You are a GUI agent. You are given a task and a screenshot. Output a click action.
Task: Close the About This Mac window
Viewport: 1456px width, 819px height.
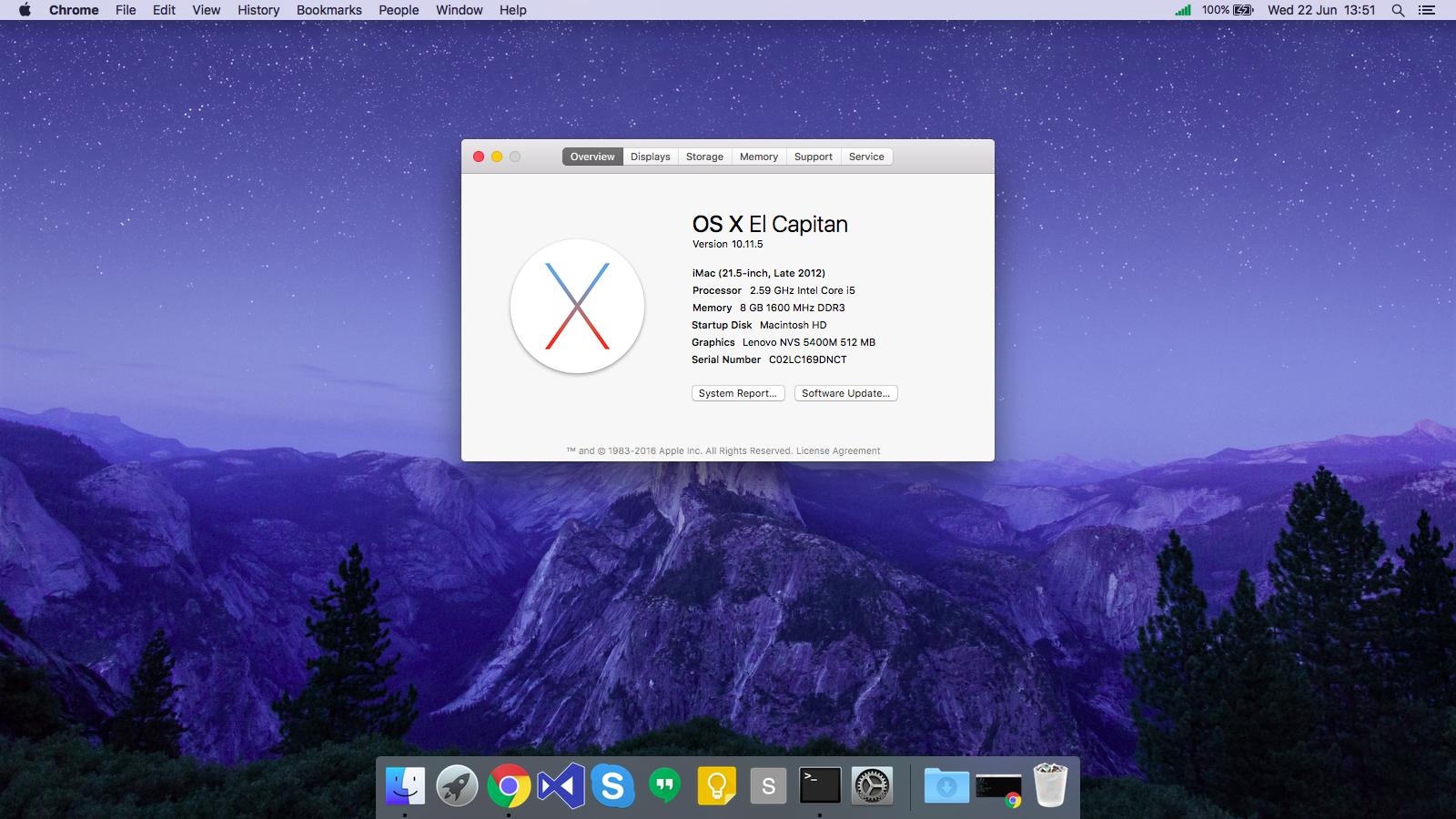point(479,157)
